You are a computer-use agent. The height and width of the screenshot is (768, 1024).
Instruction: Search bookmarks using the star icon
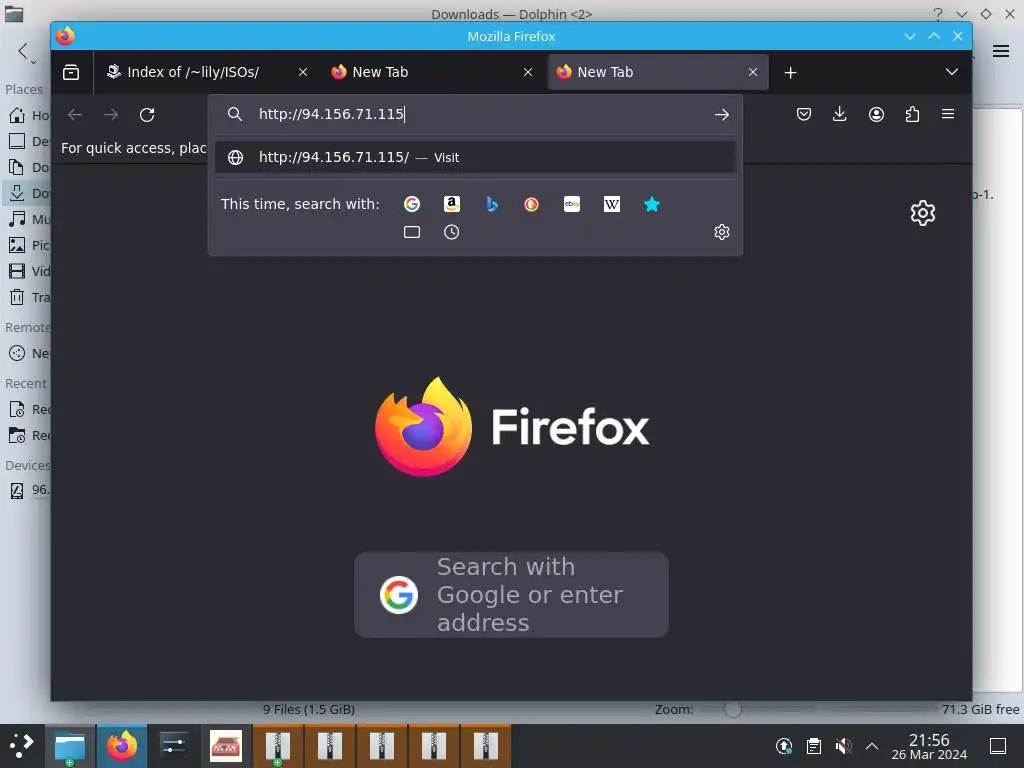pos(652,204)
